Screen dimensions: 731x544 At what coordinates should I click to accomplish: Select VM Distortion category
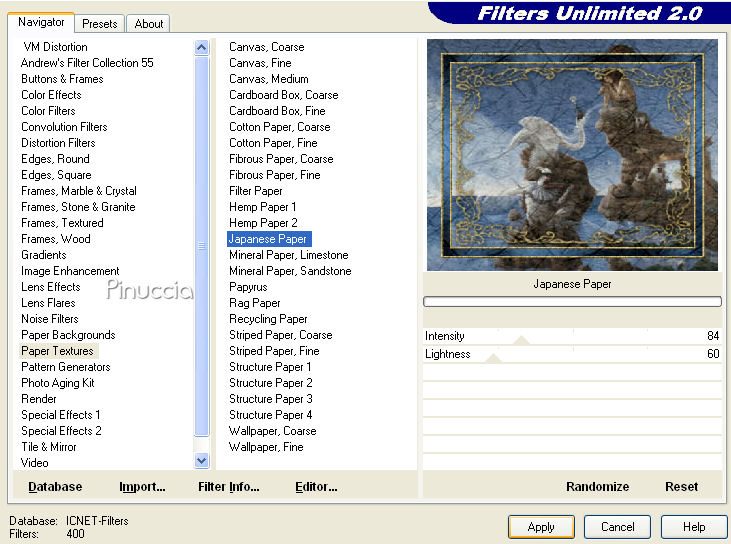tap(55, 47)
